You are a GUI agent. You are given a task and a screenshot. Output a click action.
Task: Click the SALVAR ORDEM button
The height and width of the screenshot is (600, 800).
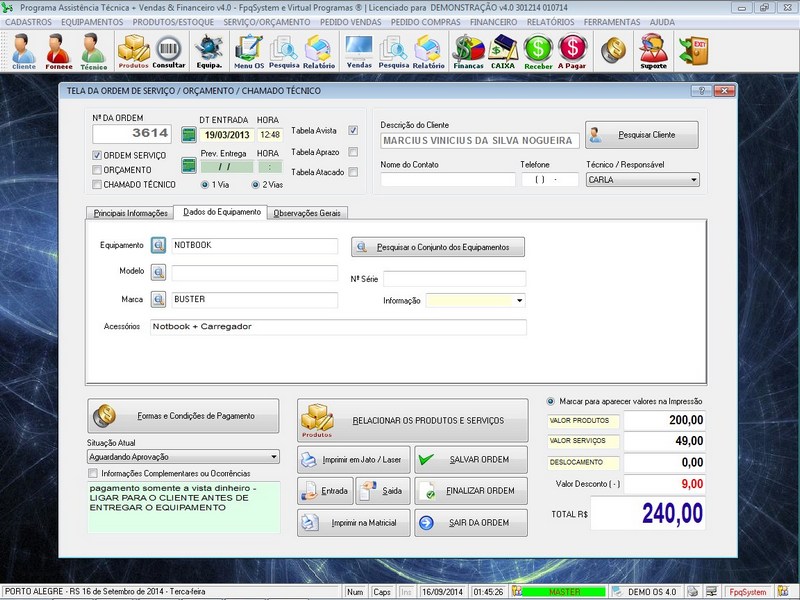(x=471, y=460)
